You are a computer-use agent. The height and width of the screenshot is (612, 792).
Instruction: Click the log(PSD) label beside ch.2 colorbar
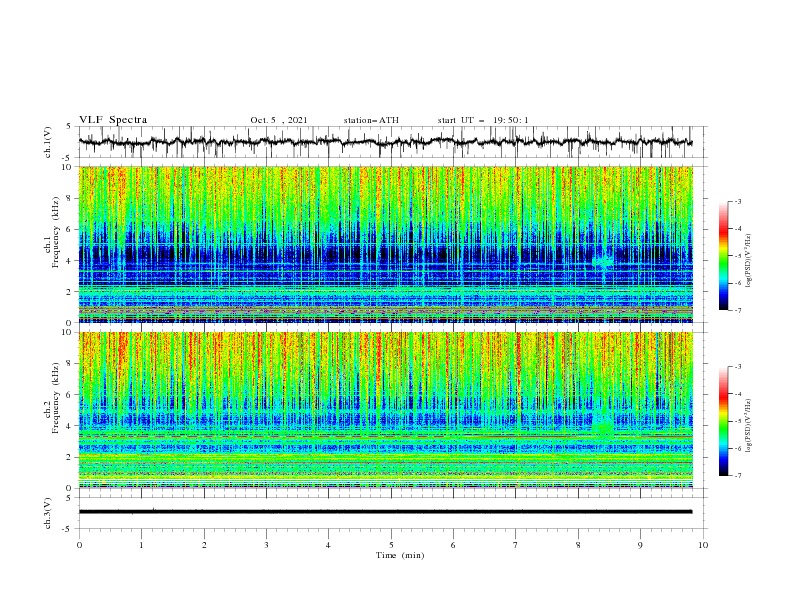tap(749, 426)
